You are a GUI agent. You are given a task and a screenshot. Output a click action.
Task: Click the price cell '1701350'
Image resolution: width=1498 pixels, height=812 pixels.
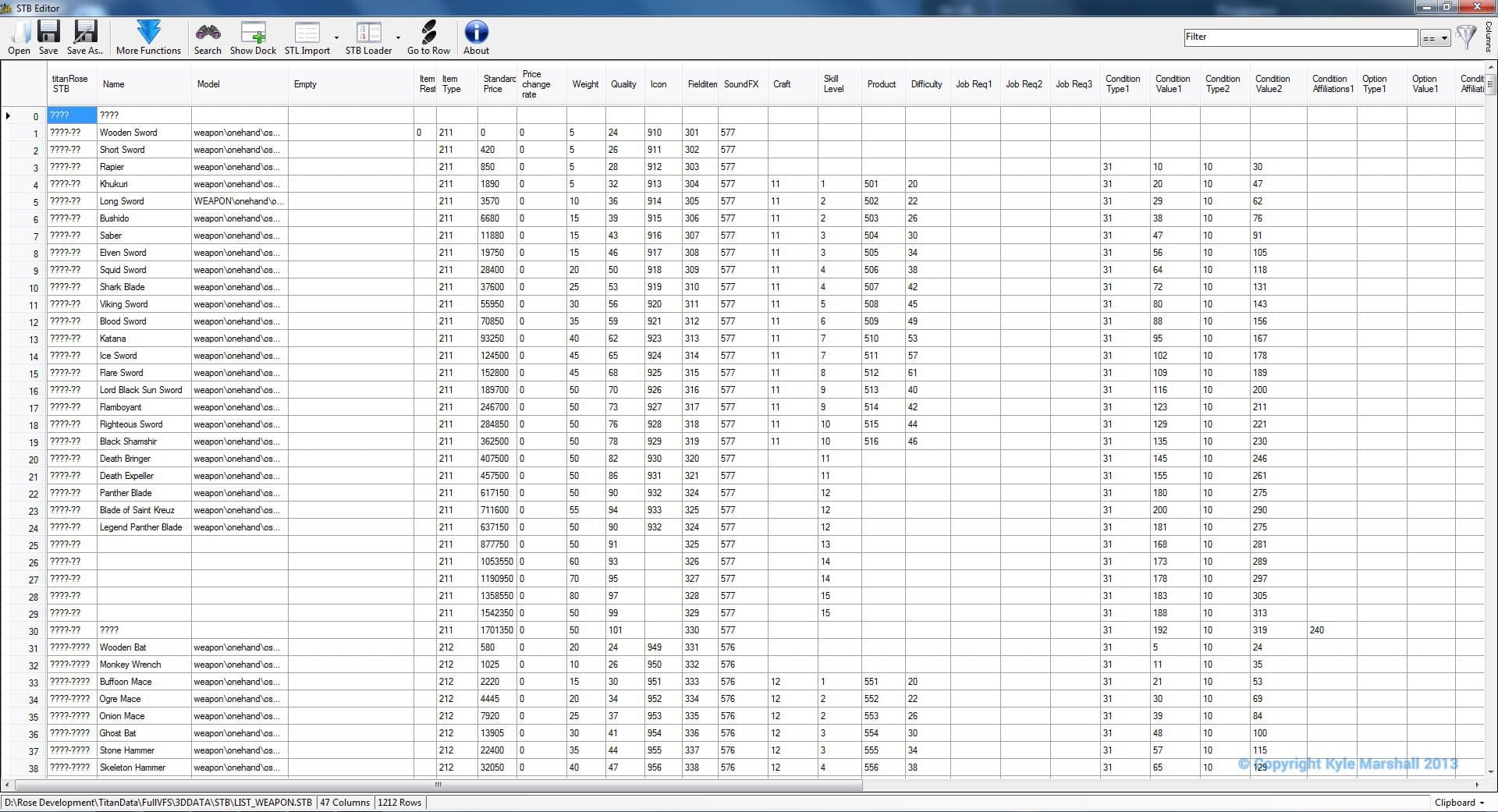pyautogui.click(x=497, y=630)
